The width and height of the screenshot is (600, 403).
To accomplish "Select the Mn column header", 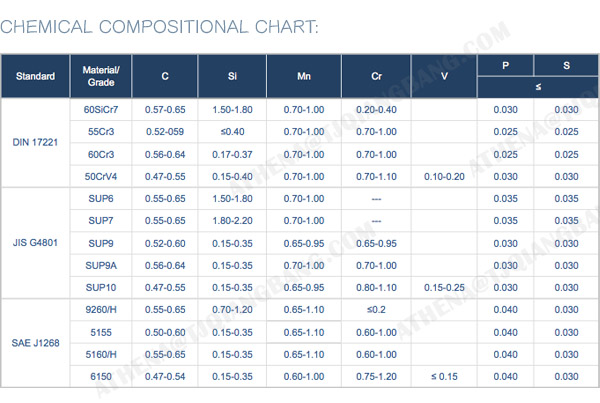I will click(304, 75).
